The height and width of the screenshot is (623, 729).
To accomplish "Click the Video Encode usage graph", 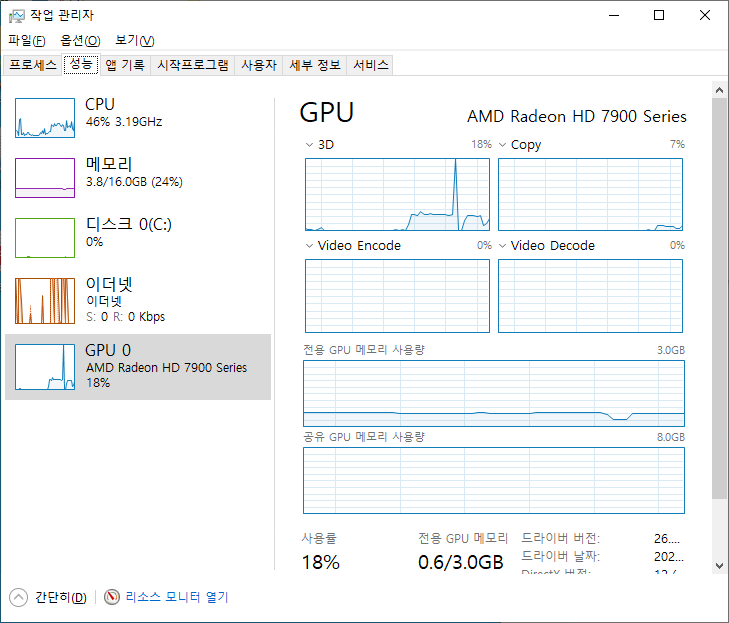I will 397,296.
